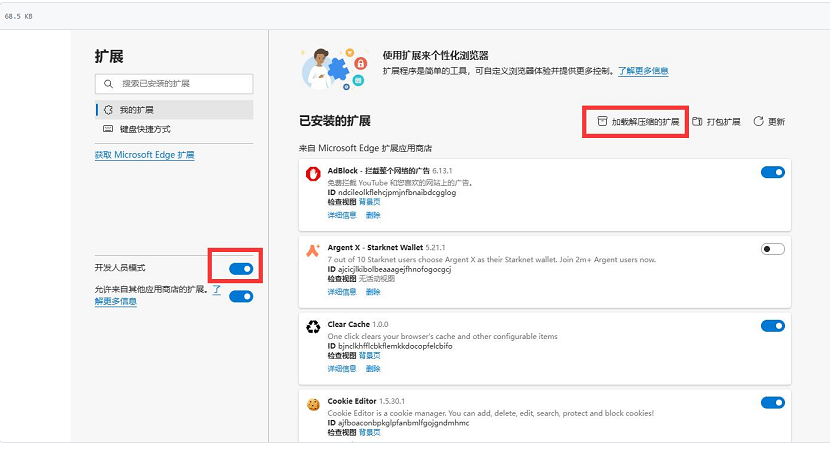Click the Argent X extension logo

[x=312, y=250]
